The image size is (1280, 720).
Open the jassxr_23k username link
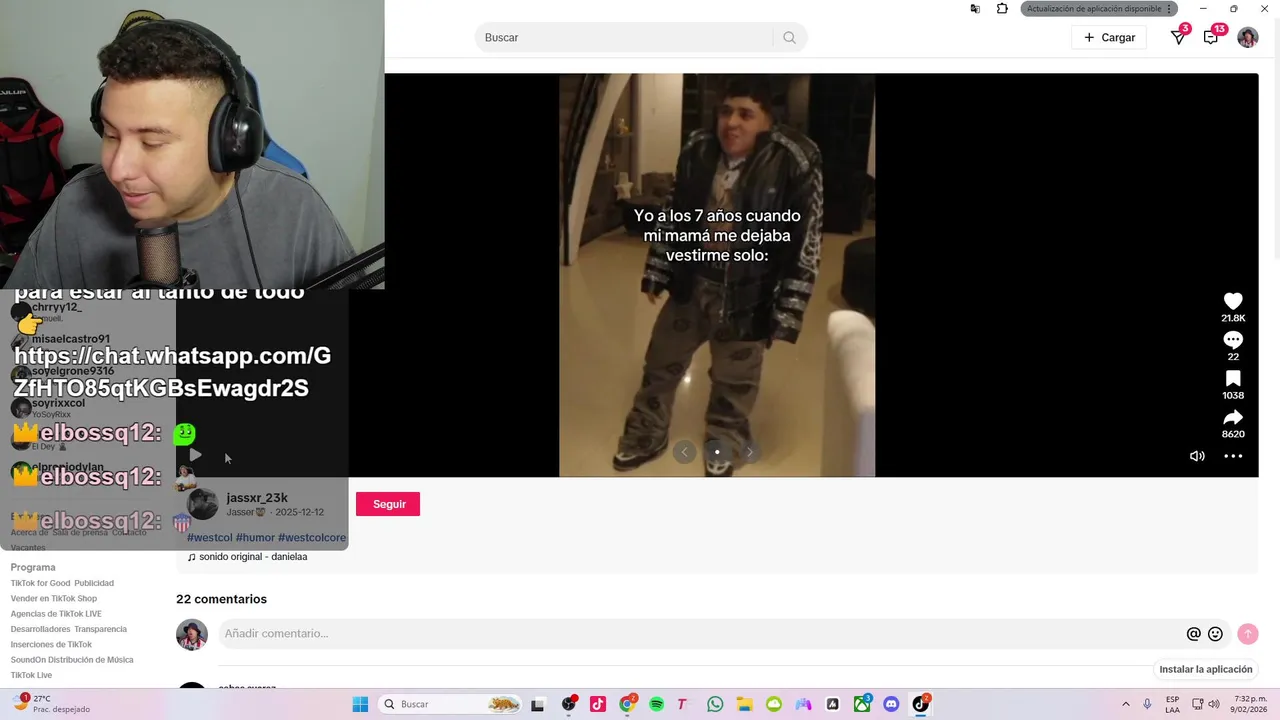(x=257, y=498)
